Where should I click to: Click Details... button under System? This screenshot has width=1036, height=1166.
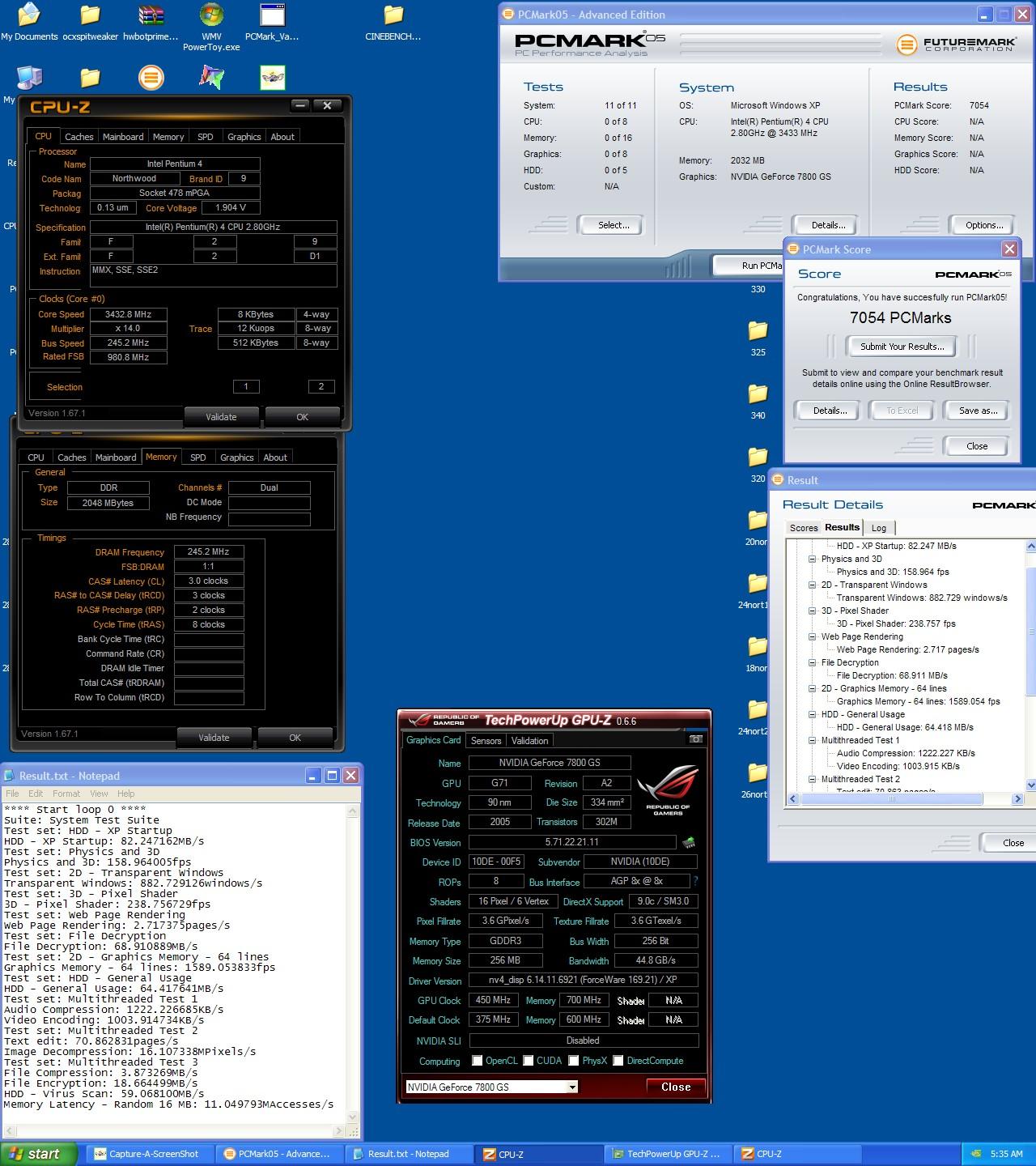[828, 225]
